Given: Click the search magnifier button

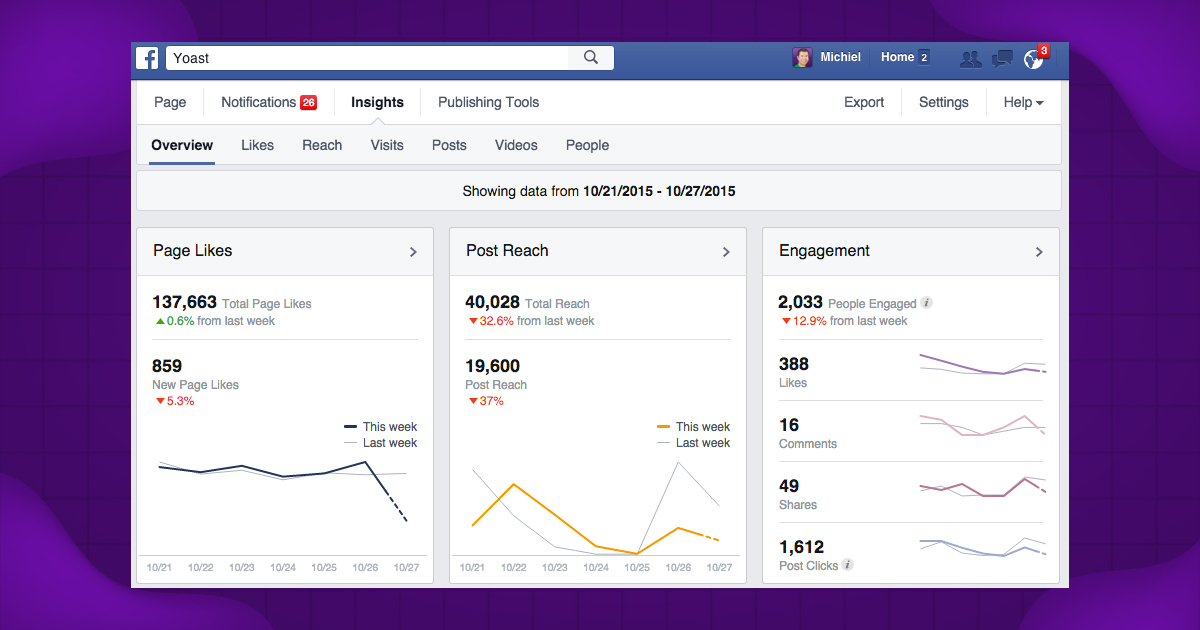Looking at the screenshot, I should click(591, 58).
